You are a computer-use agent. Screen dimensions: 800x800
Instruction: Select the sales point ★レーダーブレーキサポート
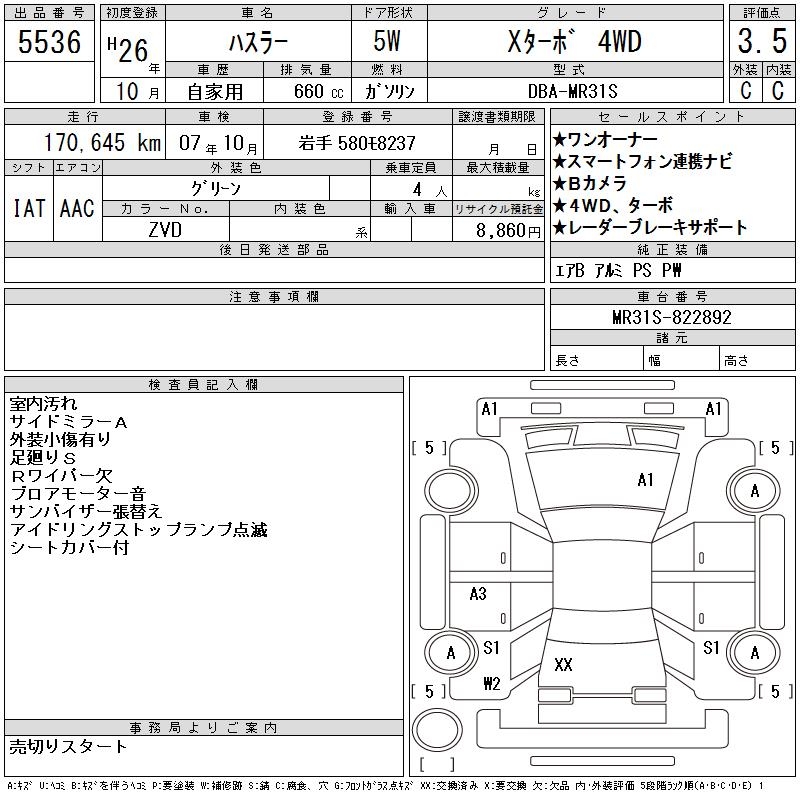pos(650,227)
